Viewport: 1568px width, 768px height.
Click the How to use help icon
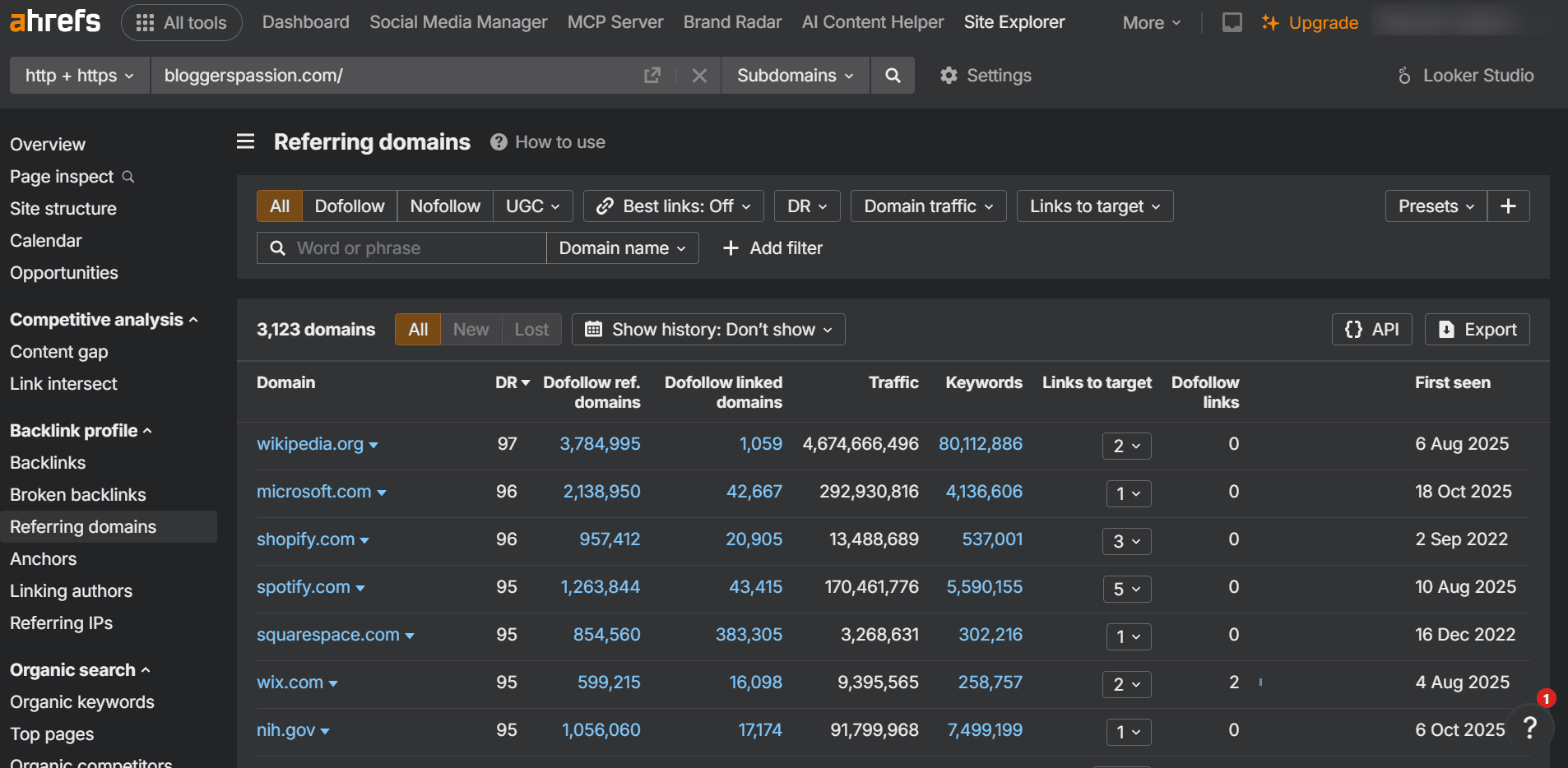pos(499,141)
